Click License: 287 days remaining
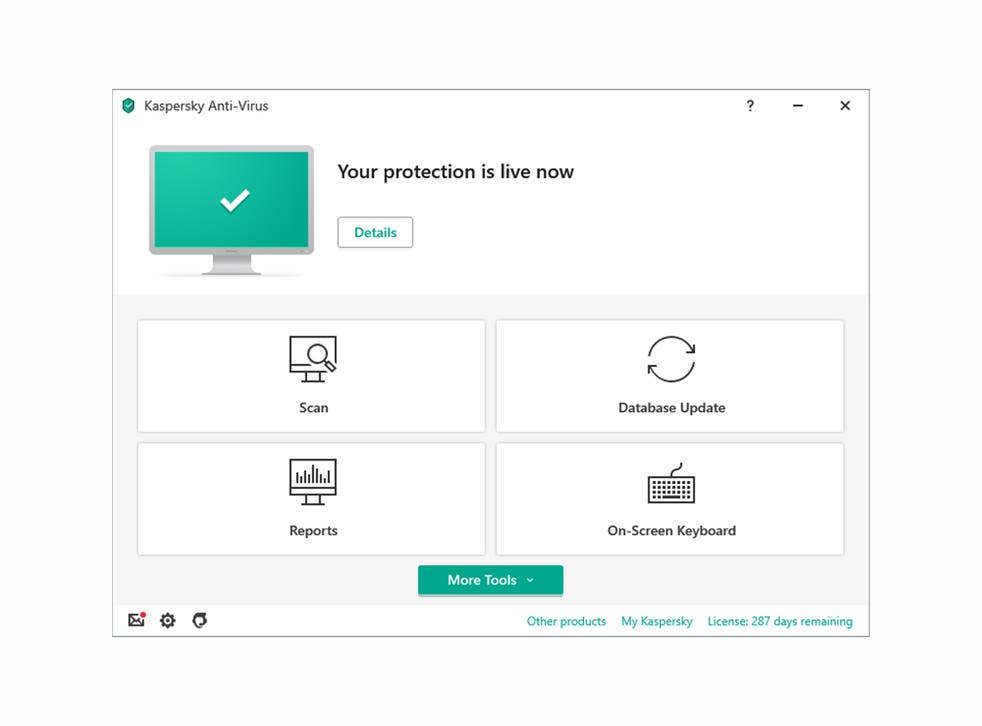This screenshot has height=726, width=982. pos(780,621)
